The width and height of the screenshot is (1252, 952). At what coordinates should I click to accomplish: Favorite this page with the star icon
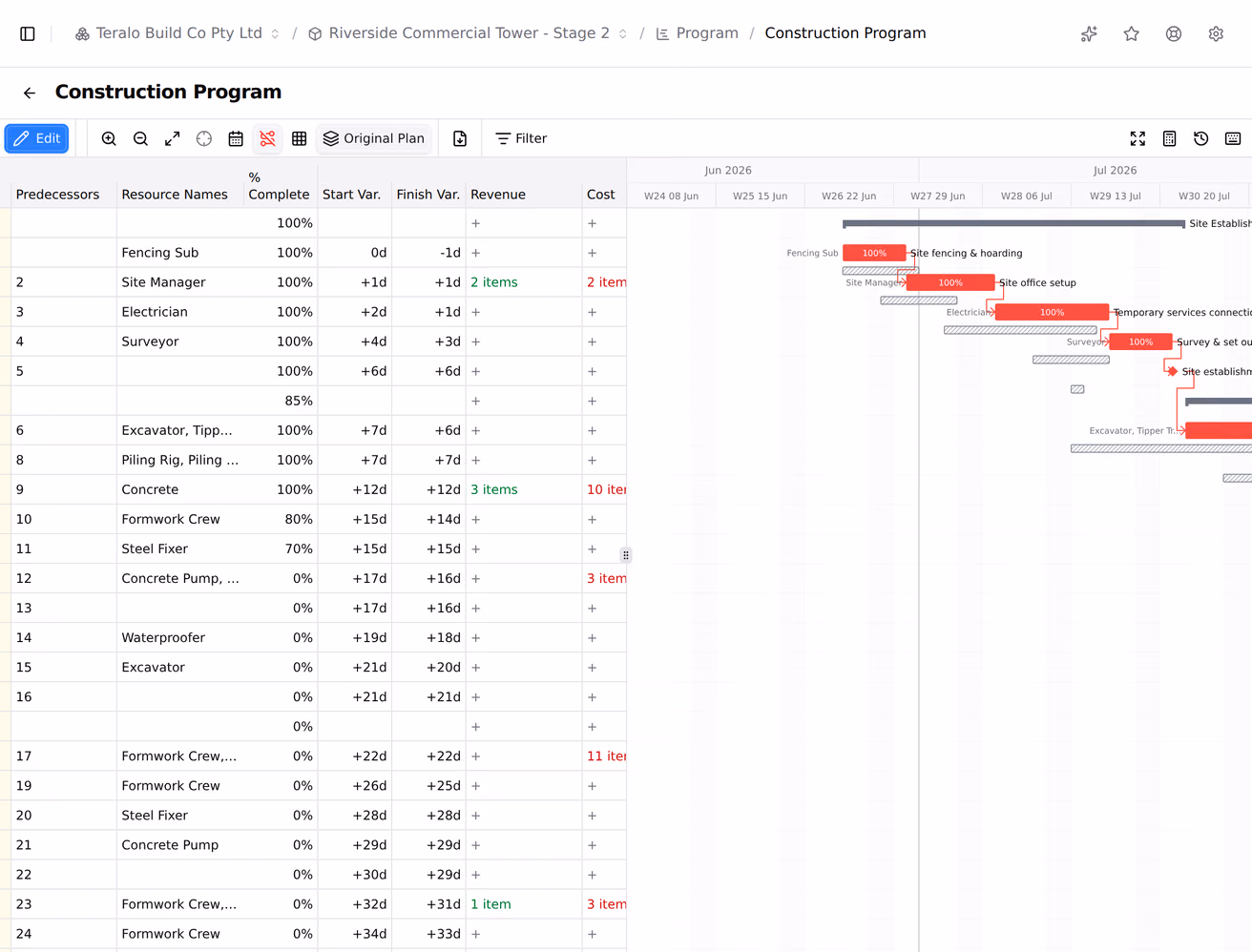1132,33
